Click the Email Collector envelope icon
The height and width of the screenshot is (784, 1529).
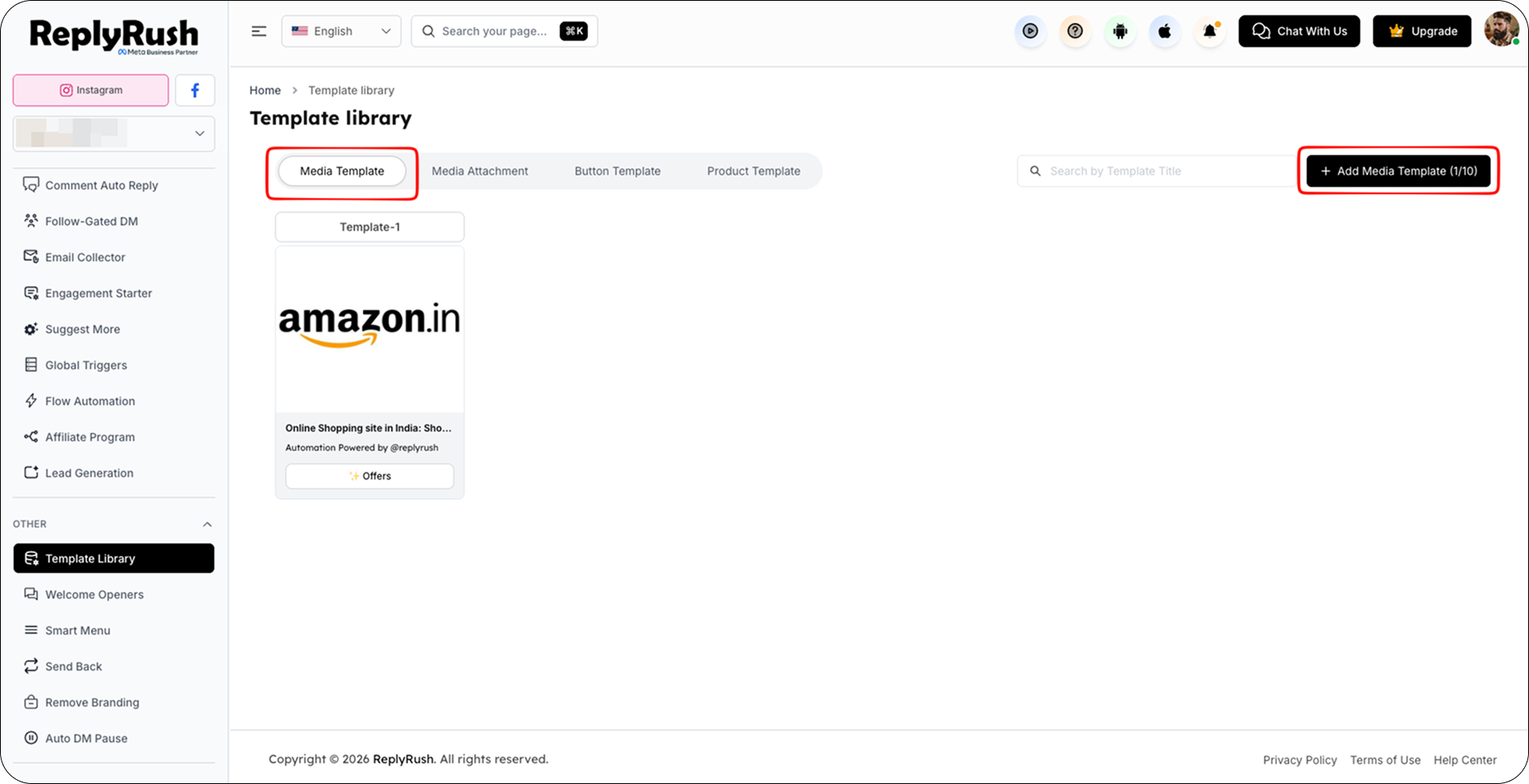click(x=31, y=257)
